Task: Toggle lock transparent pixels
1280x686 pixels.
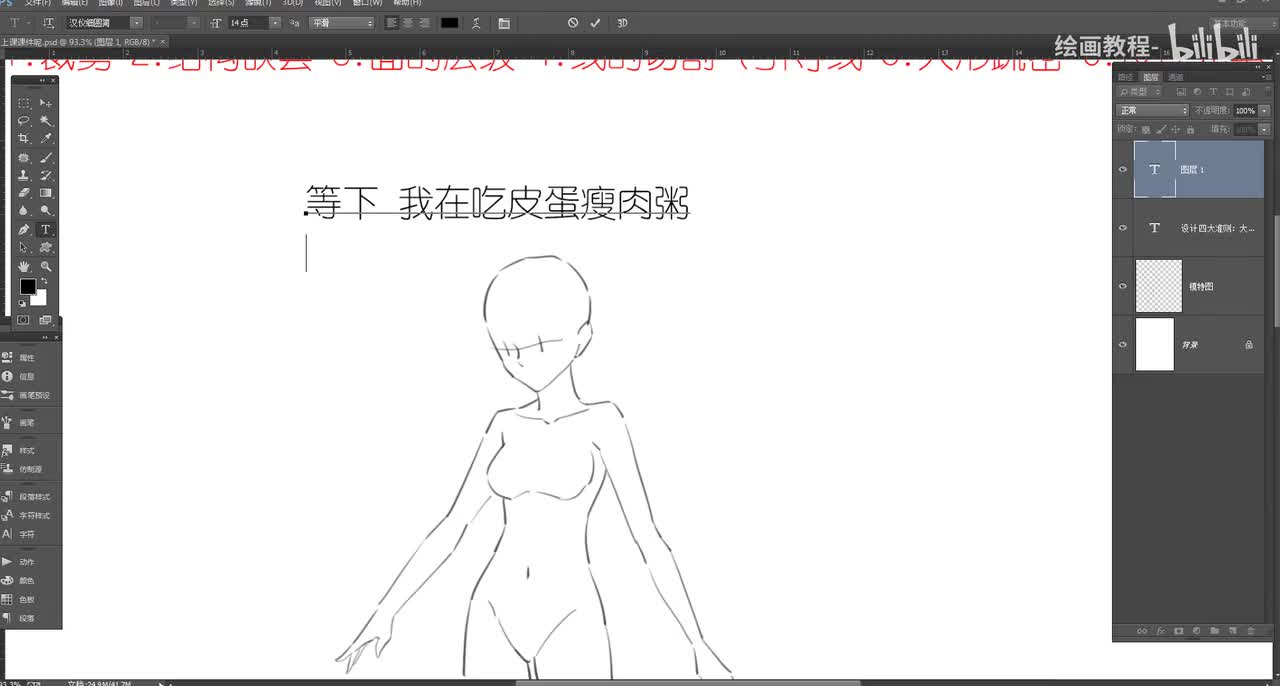Action: pos(1146,130)
